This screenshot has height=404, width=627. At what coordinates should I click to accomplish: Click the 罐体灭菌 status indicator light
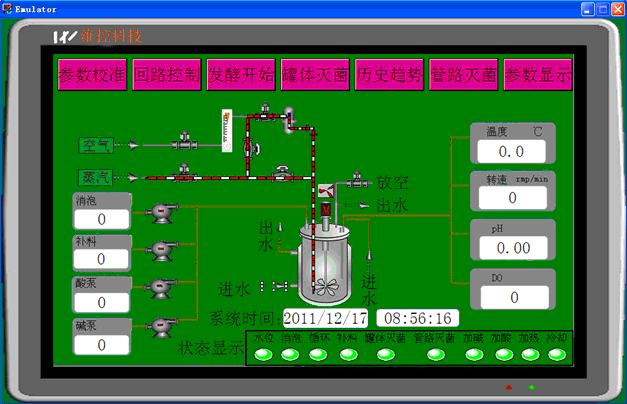386,354
